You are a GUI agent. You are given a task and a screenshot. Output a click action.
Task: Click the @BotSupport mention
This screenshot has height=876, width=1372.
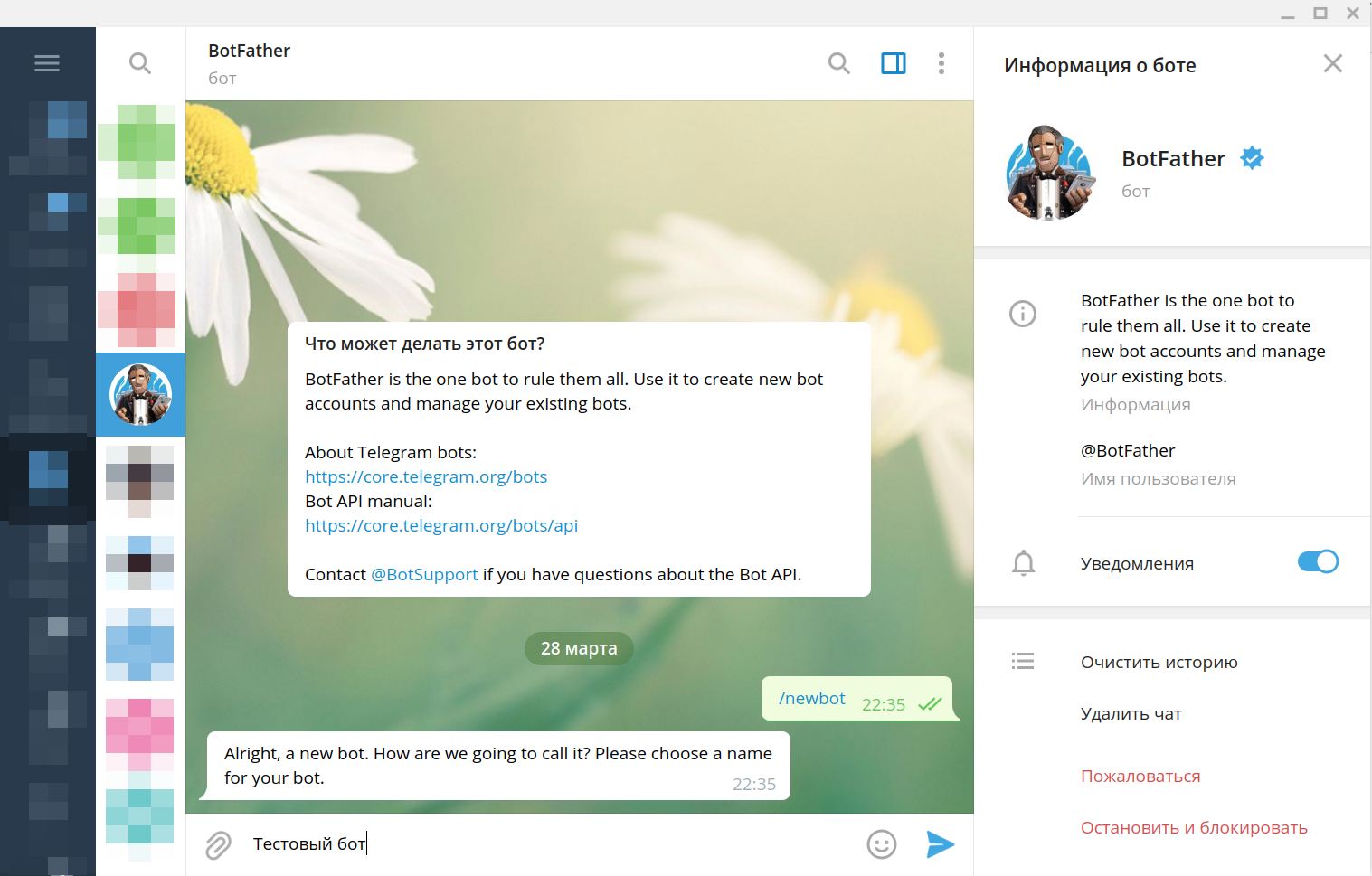(424, 574)
